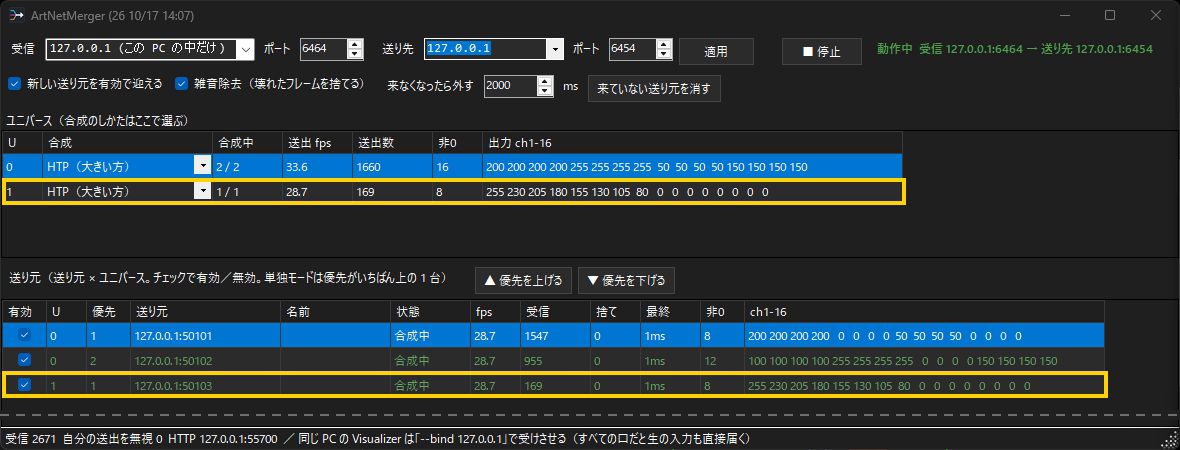Select the source row 127.0.0.1:50103
1180x450 pixels.
pyautogui.click(x=553, y=385)
